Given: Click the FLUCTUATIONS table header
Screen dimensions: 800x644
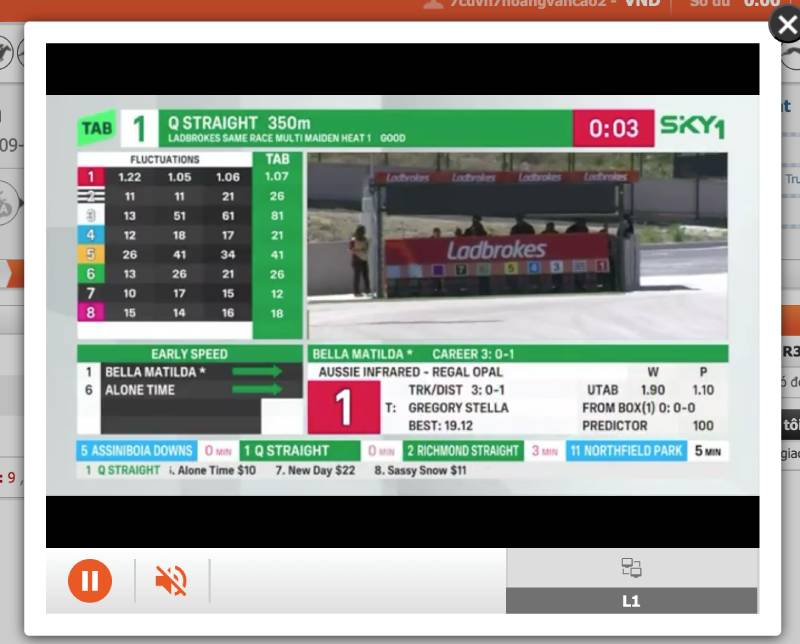Looking at the screenshot, I should [164, 160].
